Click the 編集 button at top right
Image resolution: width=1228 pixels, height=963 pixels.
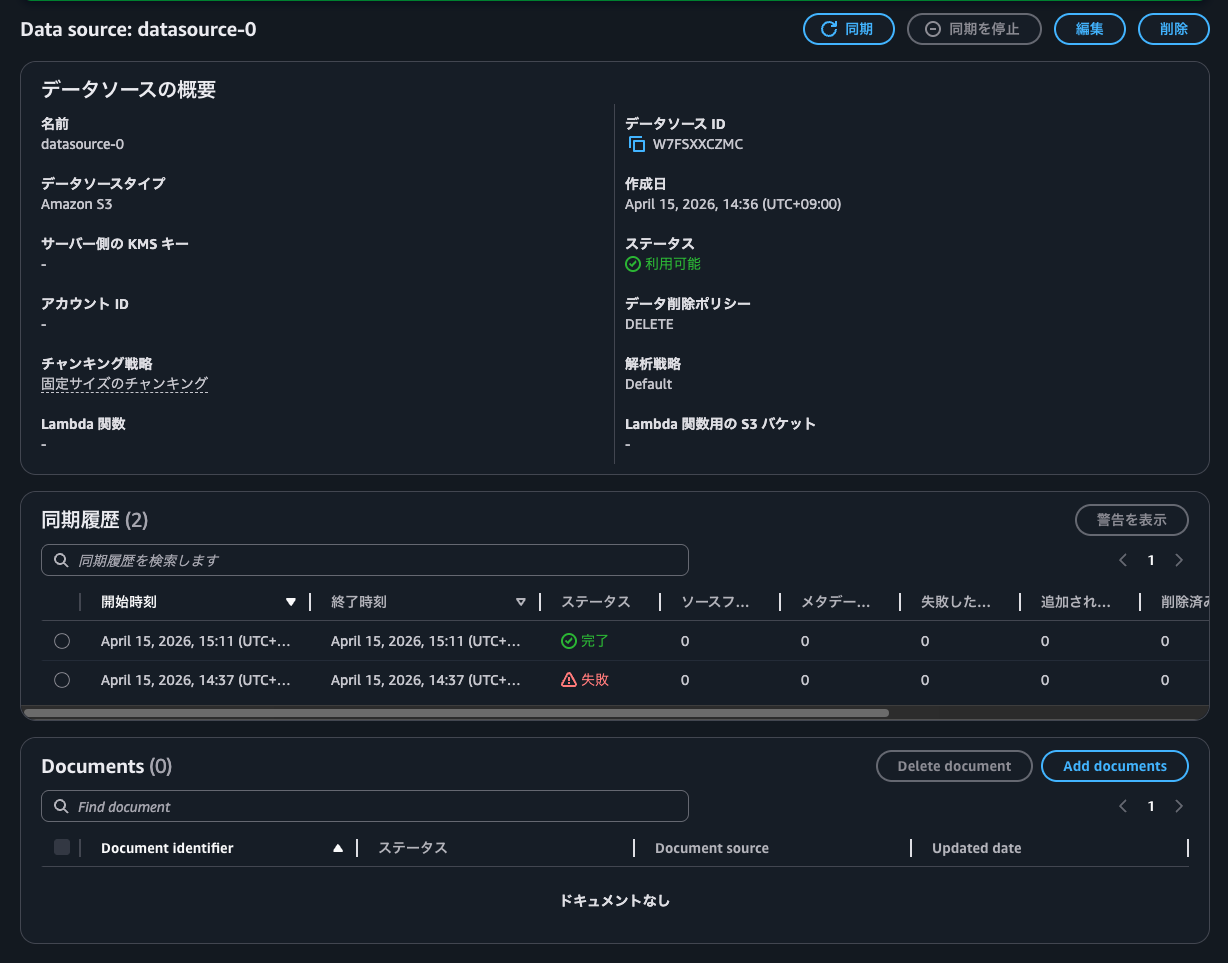click(1089, 29)
